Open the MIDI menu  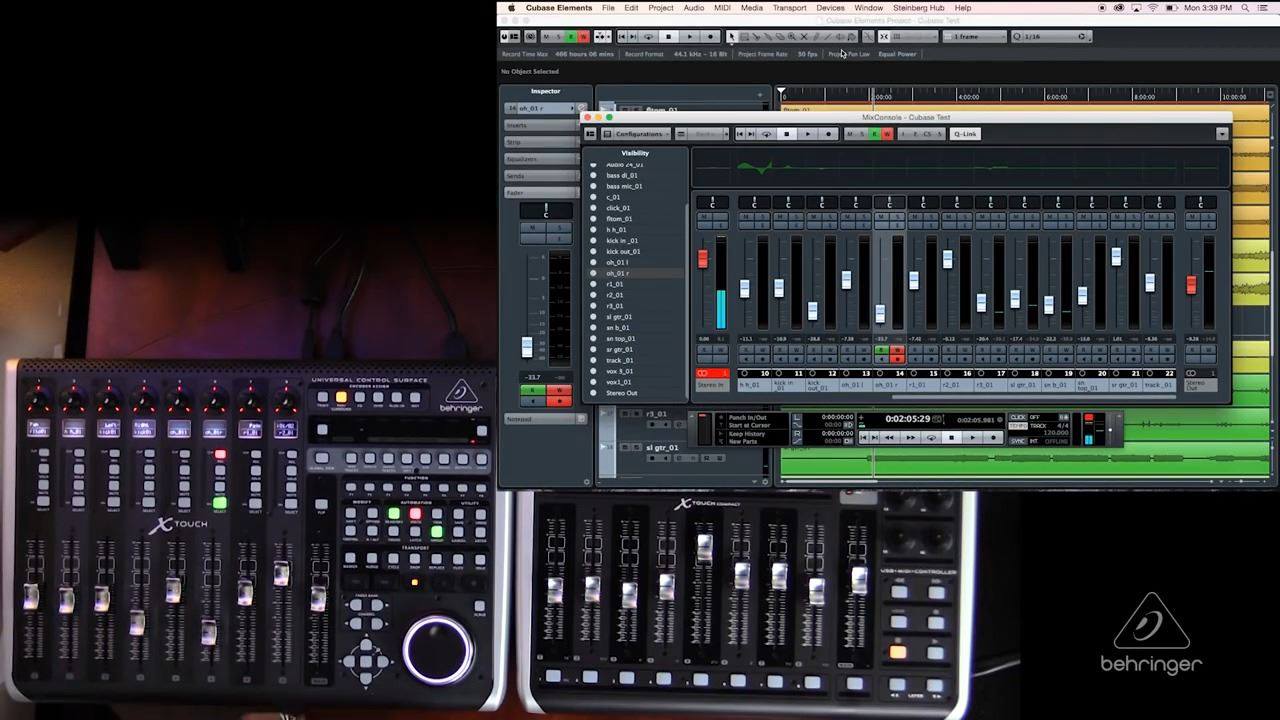[722, 8]
